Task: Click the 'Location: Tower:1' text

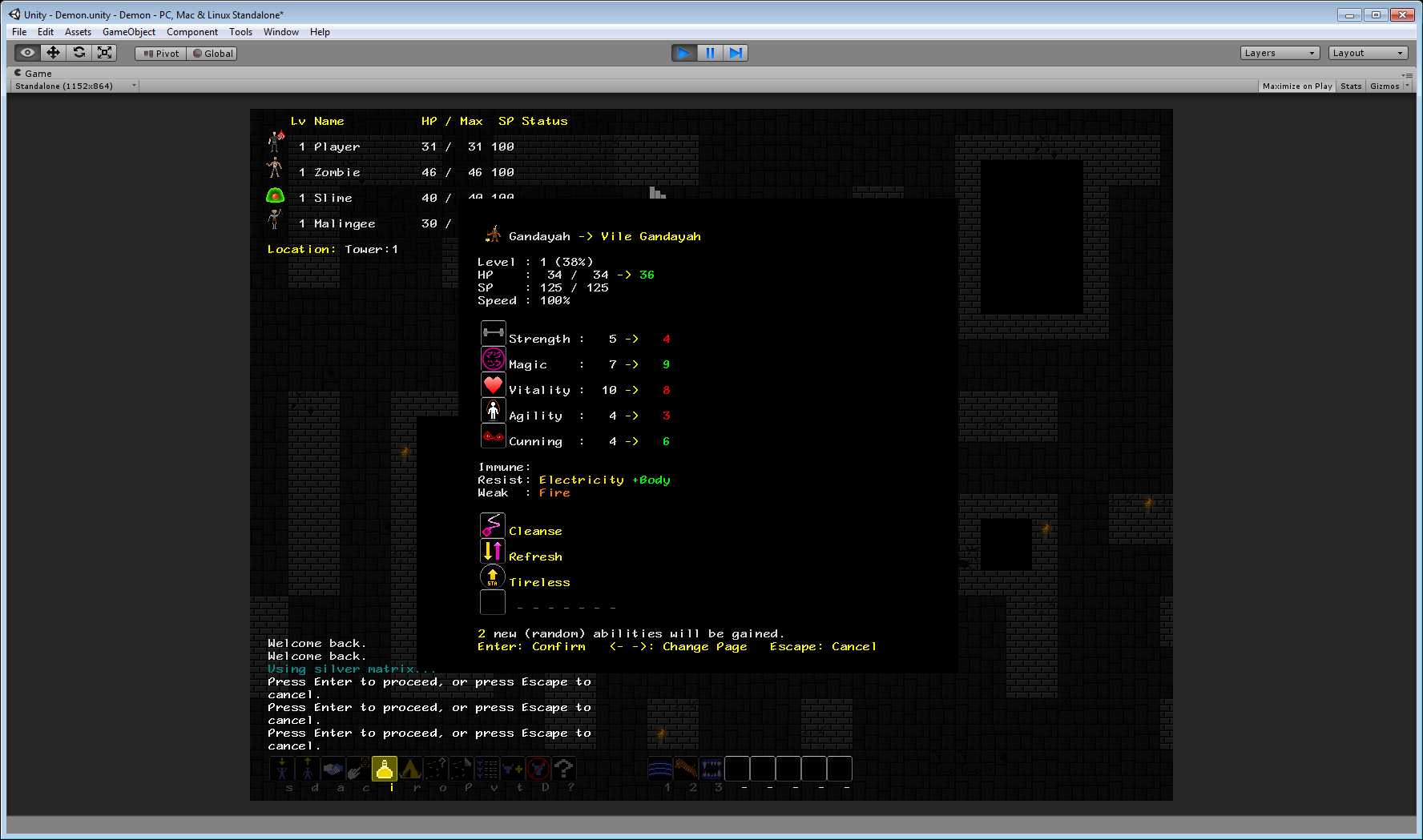Action: pos(333,249)
